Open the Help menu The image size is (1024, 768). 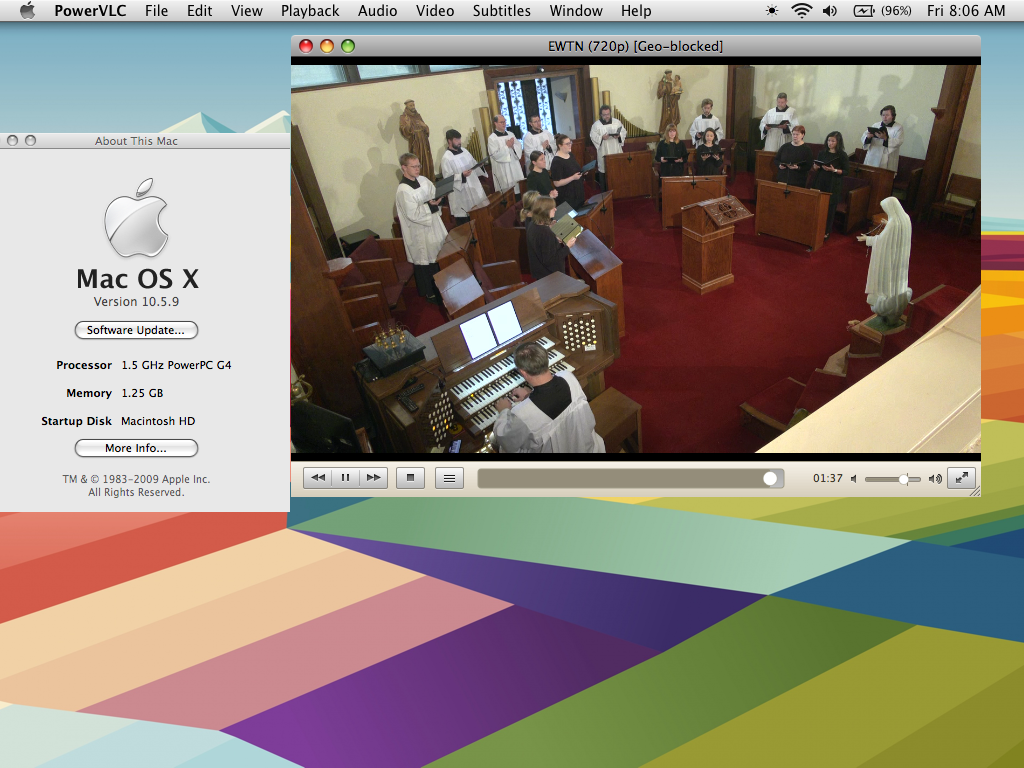click(x=635, y=10)
